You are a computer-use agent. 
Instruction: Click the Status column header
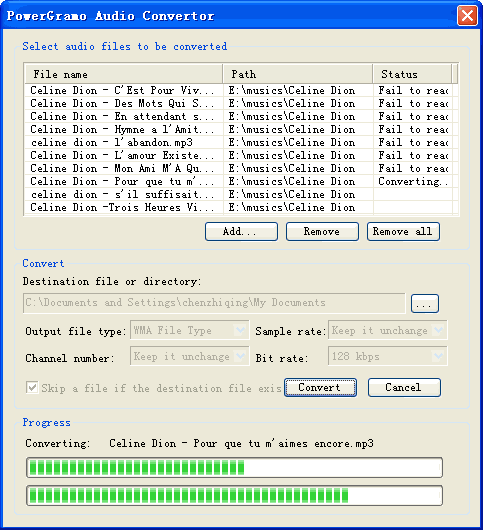pos(412,74)
